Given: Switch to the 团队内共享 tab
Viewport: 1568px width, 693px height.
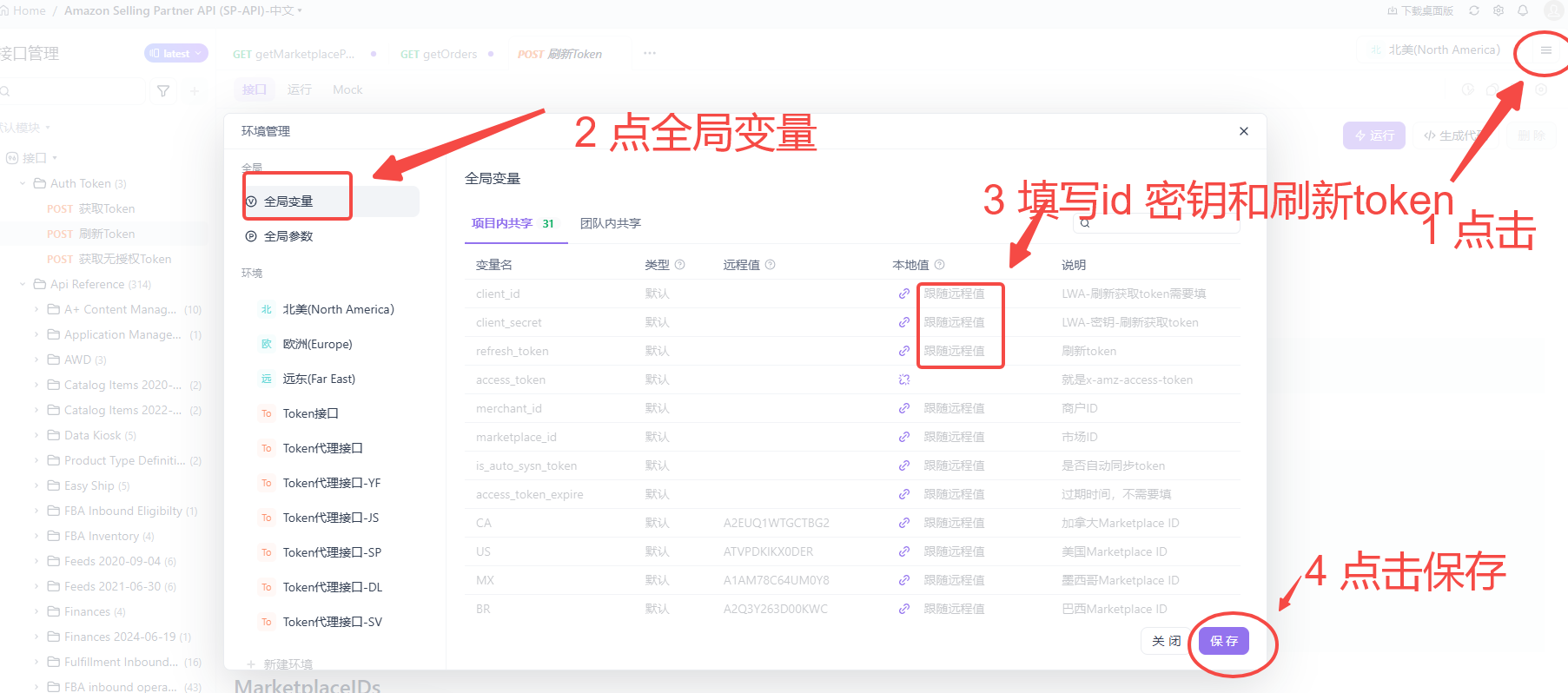Looking at the screenshot, I should [x=611, y=223].
